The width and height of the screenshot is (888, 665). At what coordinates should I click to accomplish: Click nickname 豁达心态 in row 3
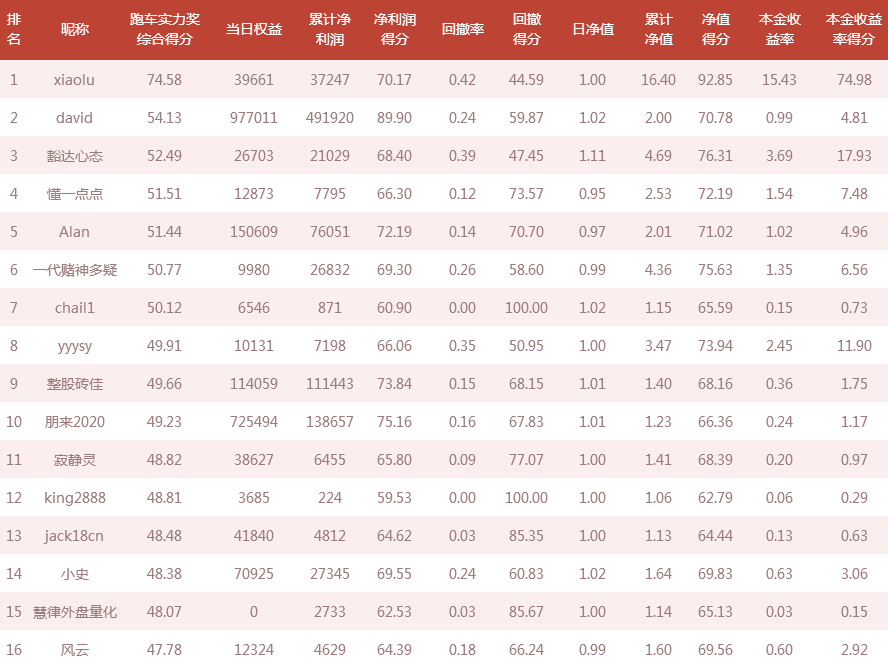click(75, 156)
